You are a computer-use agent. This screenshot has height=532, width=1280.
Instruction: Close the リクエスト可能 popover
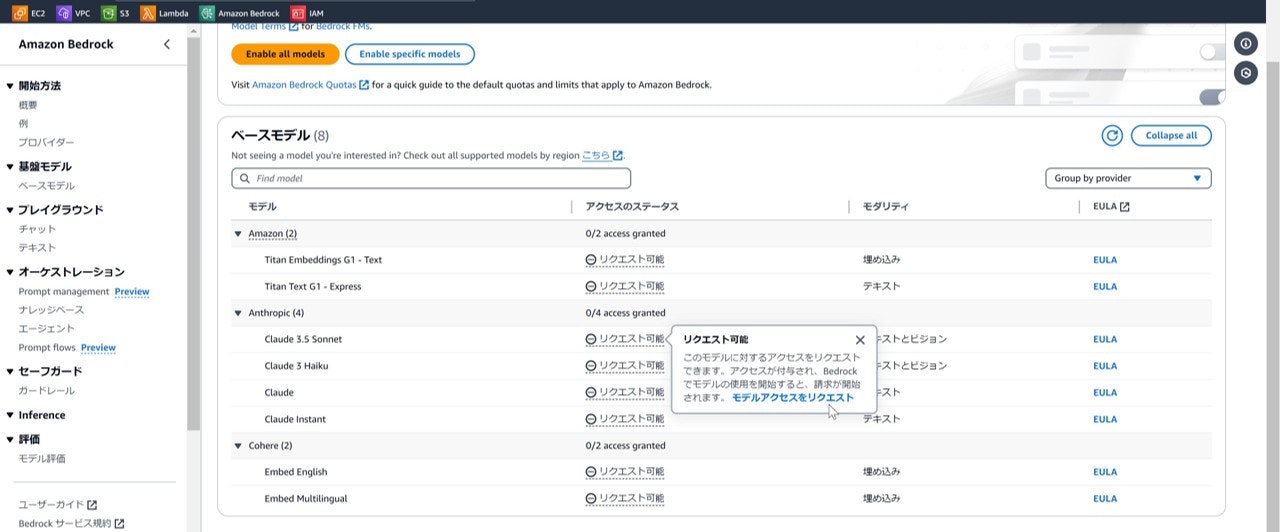(x=860, y=340)
